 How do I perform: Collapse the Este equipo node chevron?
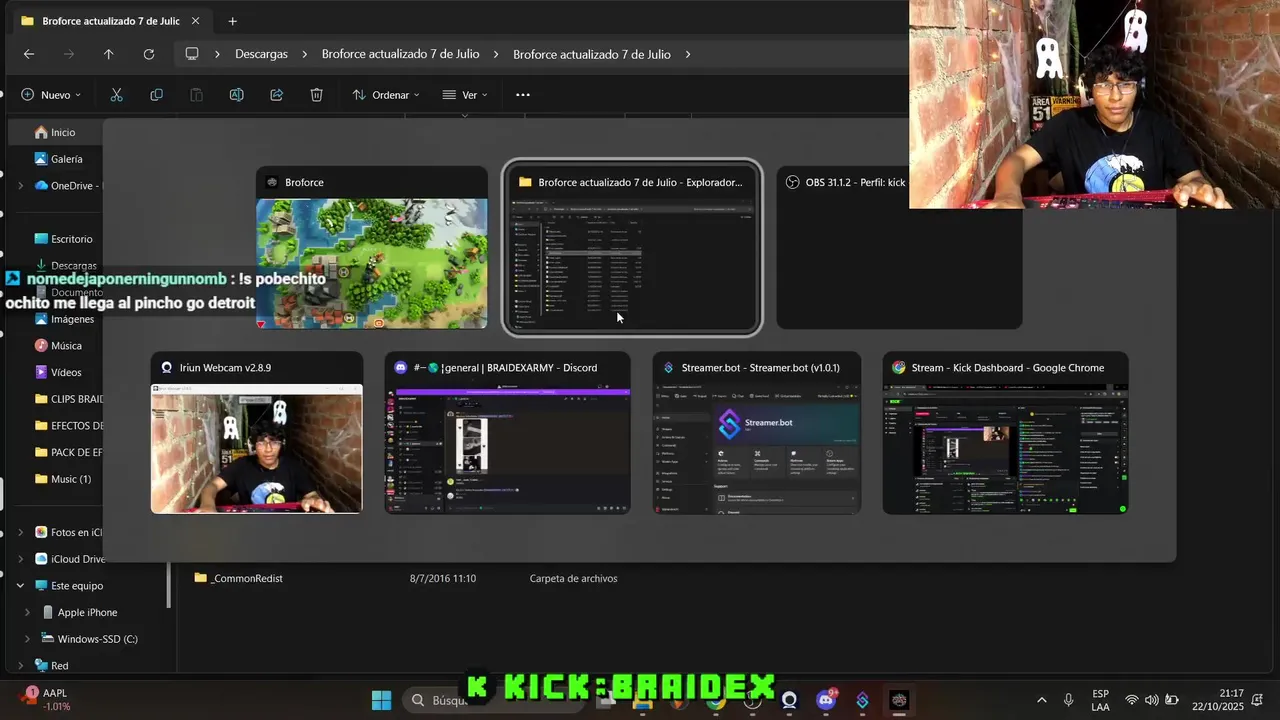[20, 586]
